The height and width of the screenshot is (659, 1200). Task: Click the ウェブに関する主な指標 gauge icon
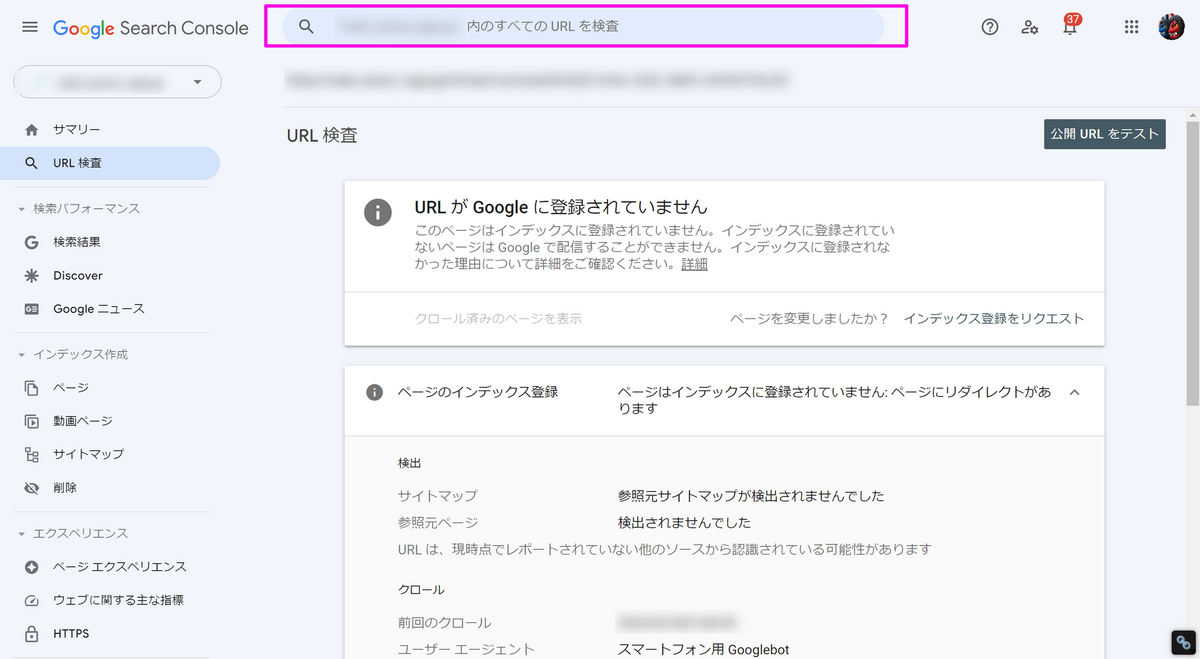[32, 601]
